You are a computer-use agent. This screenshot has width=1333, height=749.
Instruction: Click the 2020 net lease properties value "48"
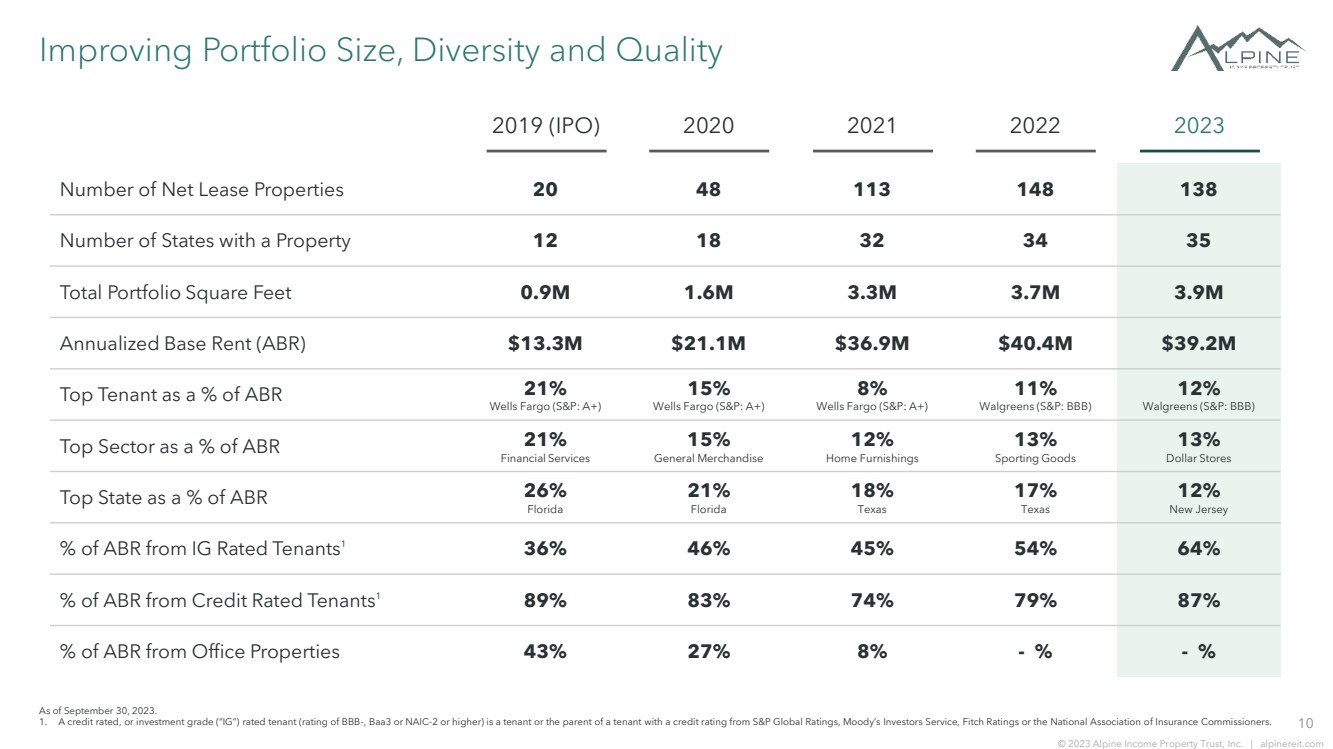click(x=708, y=189)
